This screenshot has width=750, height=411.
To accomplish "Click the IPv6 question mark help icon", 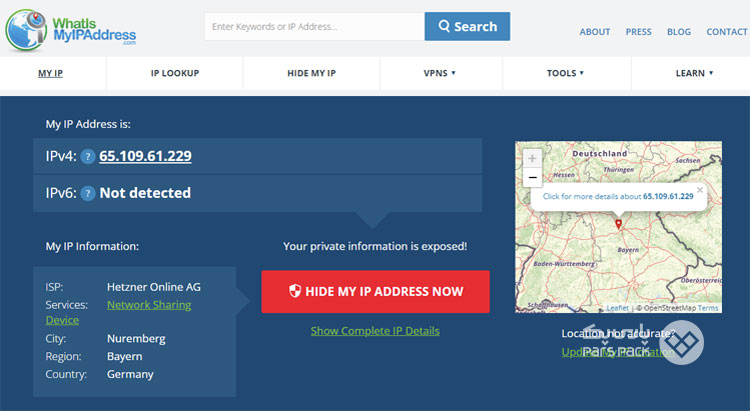I will coord(88,193).
